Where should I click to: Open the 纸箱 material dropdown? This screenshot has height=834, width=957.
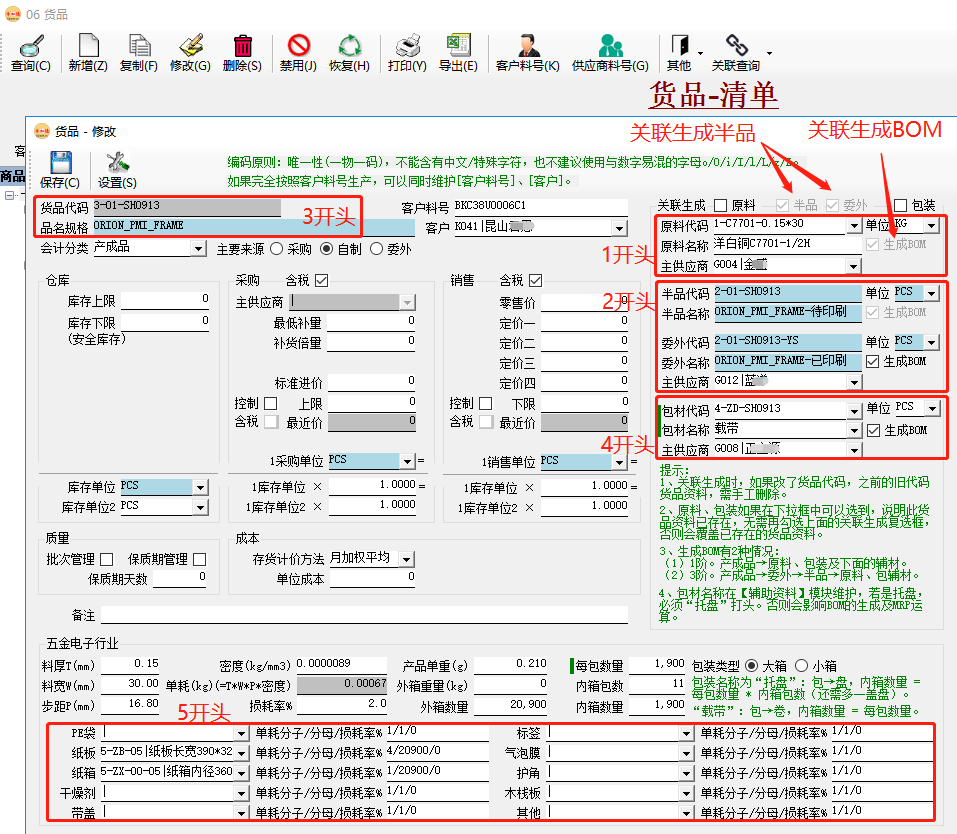click(x=242, y=774)
